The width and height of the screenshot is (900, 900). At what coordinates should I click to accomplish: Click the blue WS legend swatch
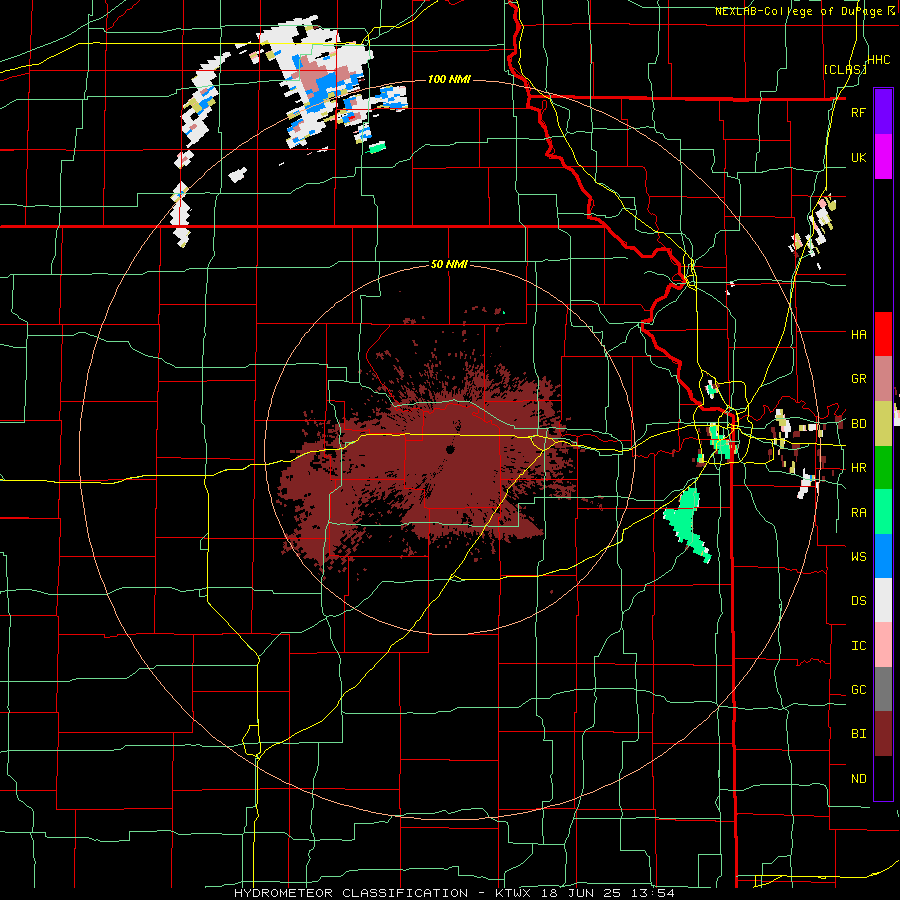tap(883, 556)
